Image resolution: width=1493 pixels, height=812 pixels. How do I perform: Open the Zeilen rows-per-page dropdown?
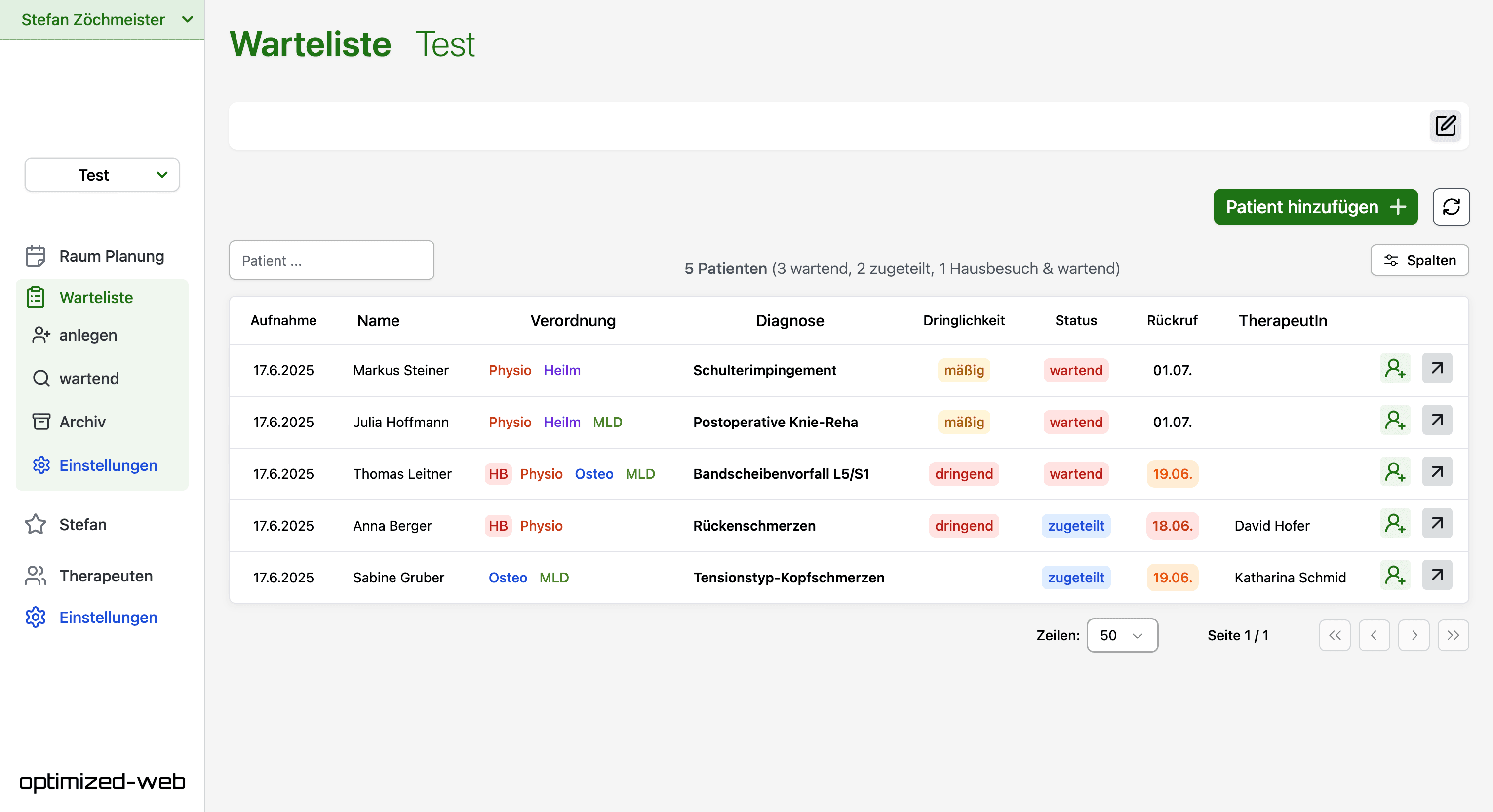point(1122,635)
